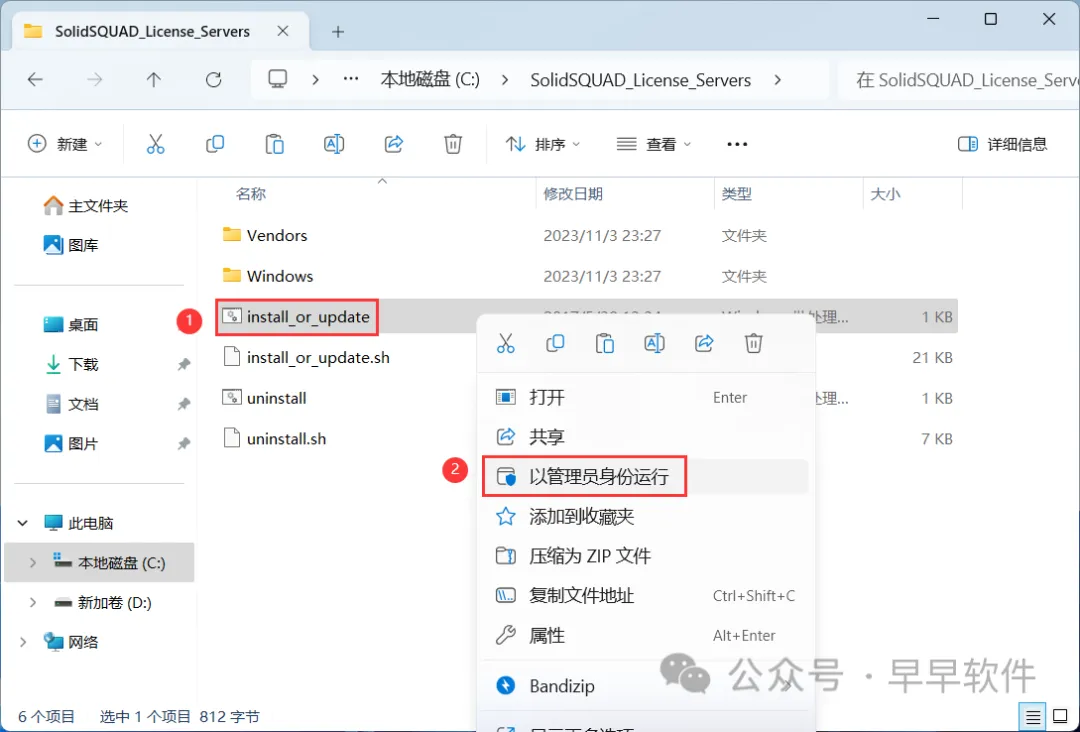
Task: Open 图库 in the sidebar
Action: click(x=71, y=244)
